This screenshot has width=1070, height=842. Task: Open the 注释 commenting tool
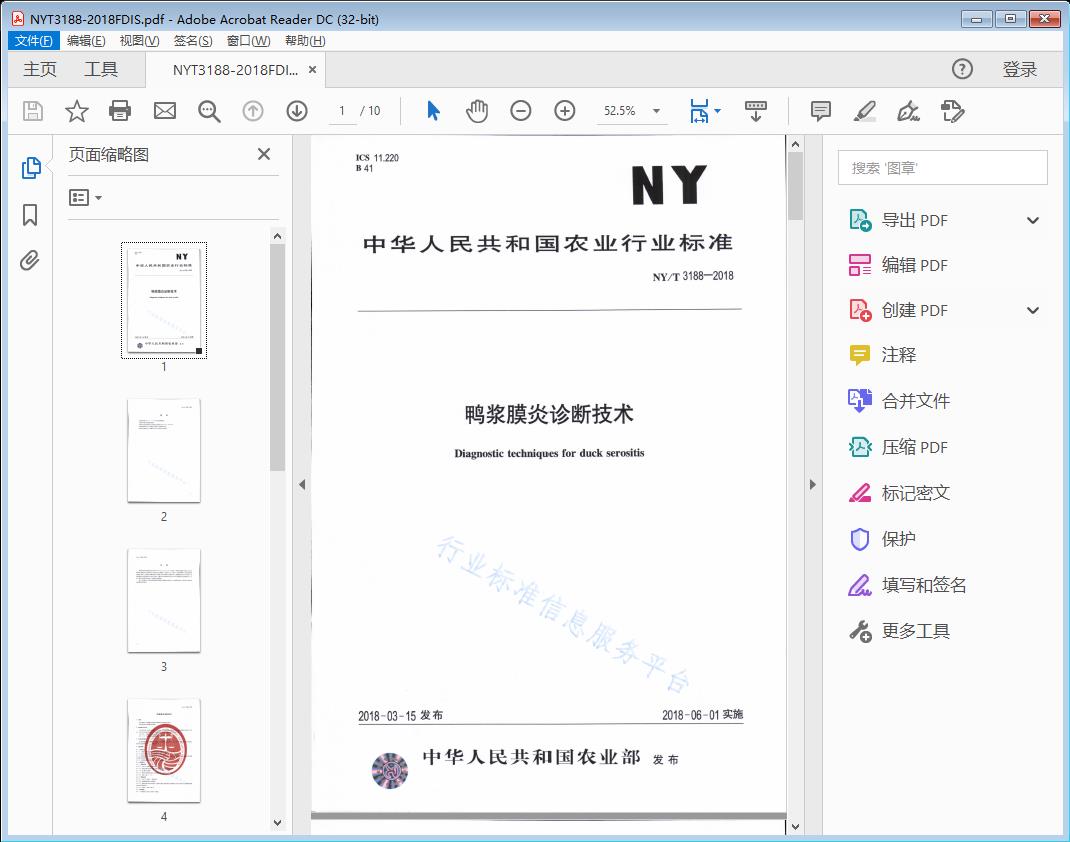point(884,355)
